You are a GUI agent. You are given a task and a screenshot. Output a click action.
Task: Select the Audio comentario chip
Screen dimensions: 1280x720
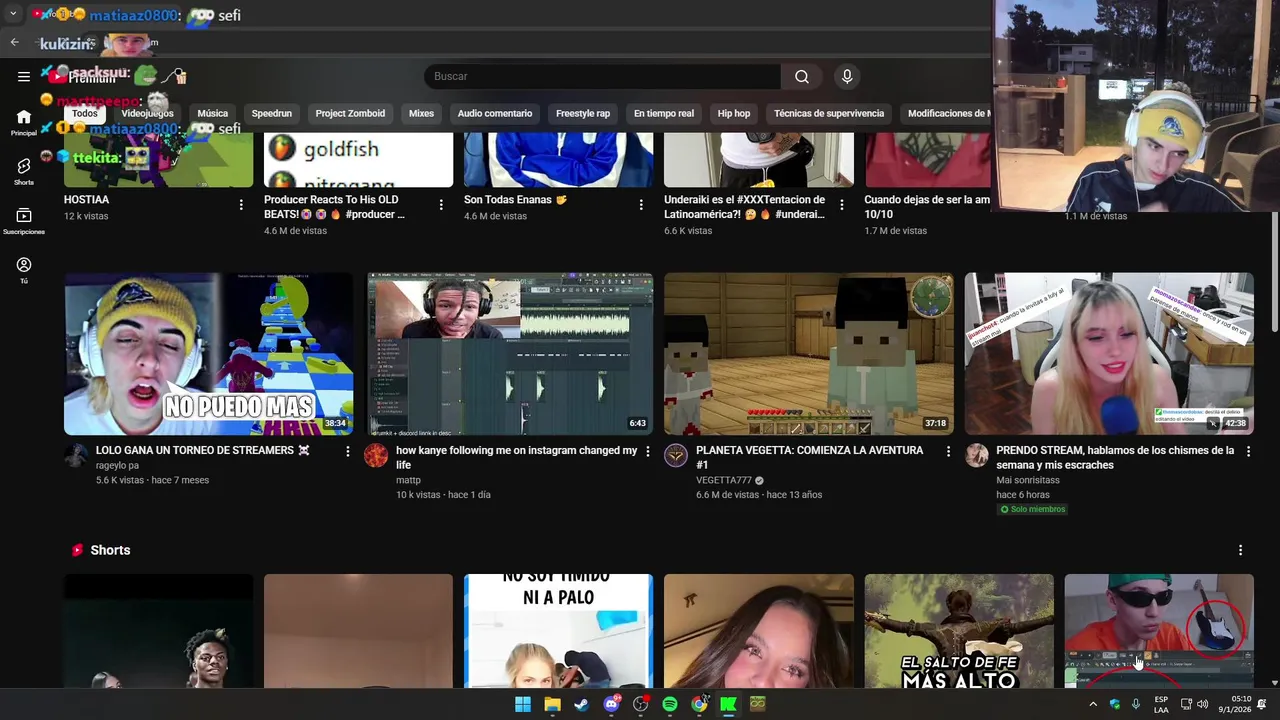pyautogui.click(x=495, y=114)
